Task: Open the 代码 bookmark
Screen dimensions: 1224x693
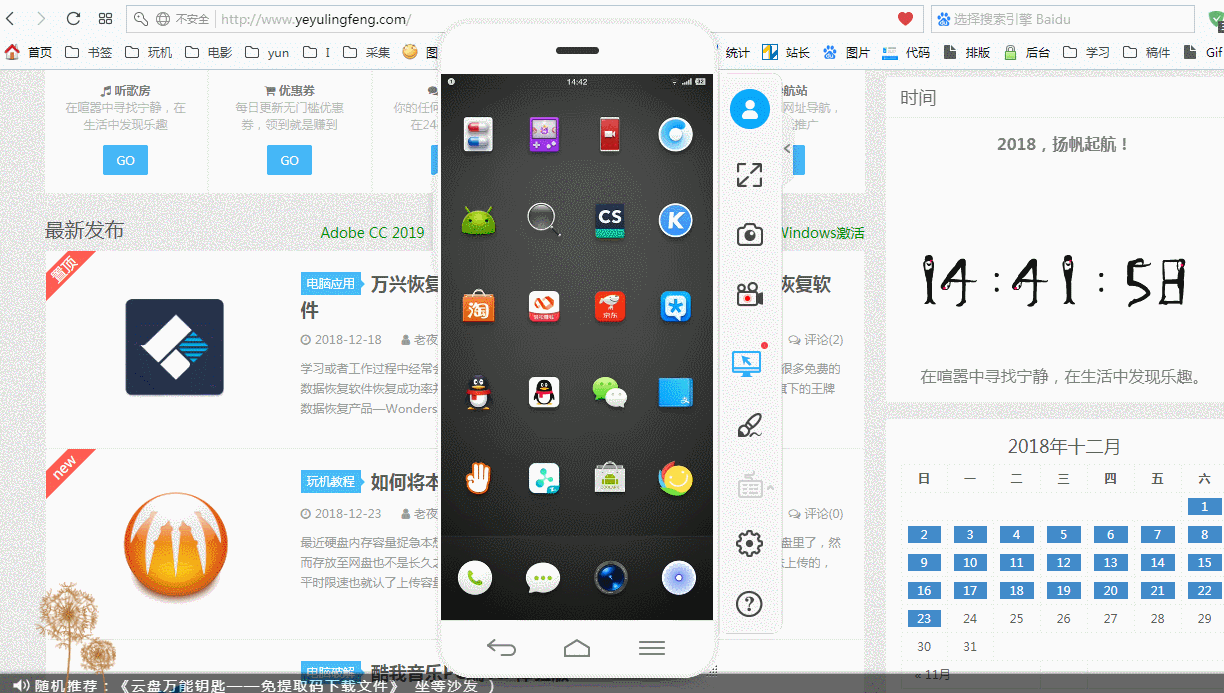Action: (x=906, y=53)
